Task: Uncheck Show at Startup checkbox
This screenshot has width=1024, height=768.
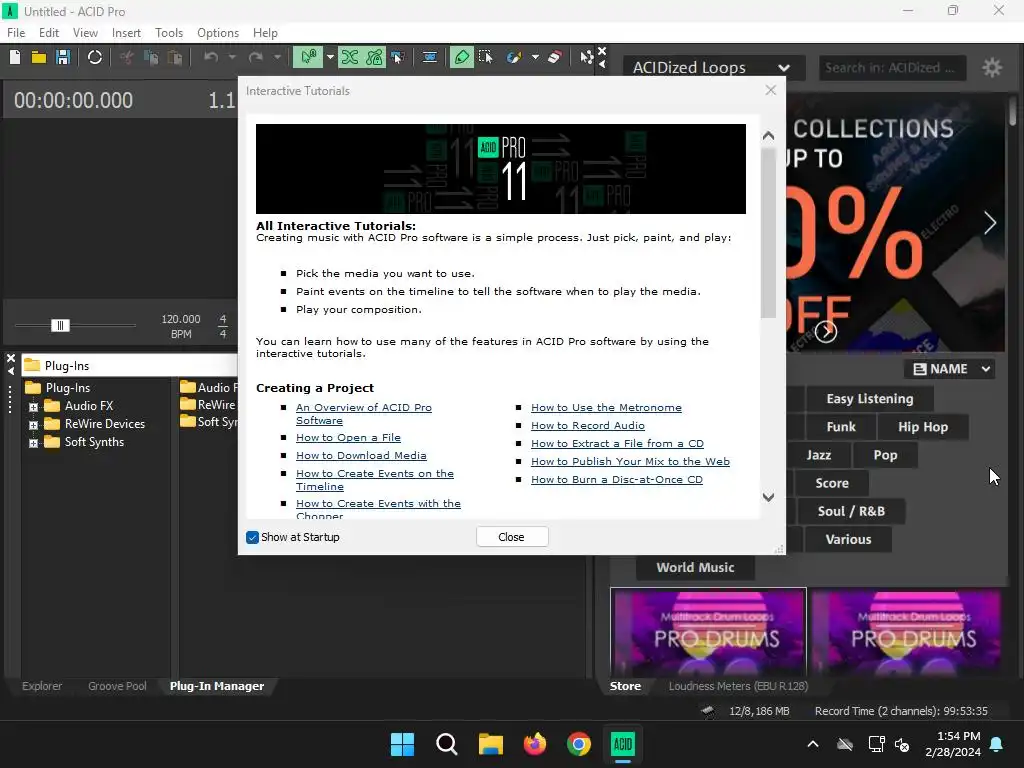Action: tap(253, 537)
